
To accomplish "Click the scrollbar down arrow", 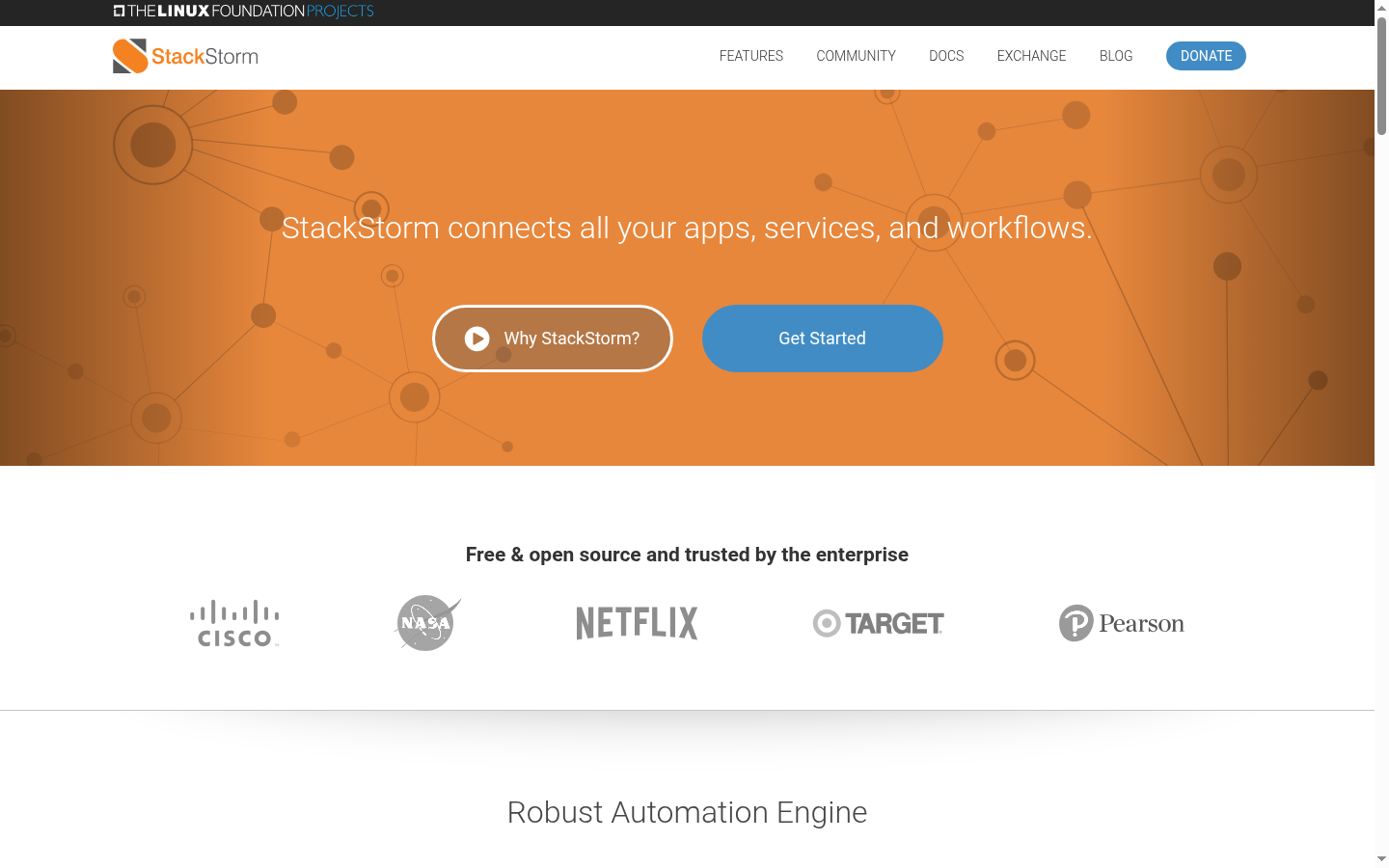I will pos(1381,859).
